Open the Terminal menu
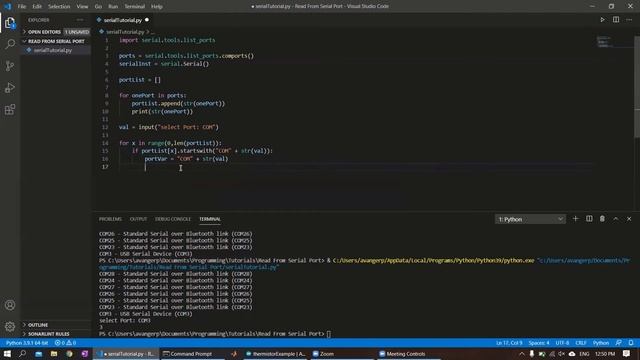 134,6
